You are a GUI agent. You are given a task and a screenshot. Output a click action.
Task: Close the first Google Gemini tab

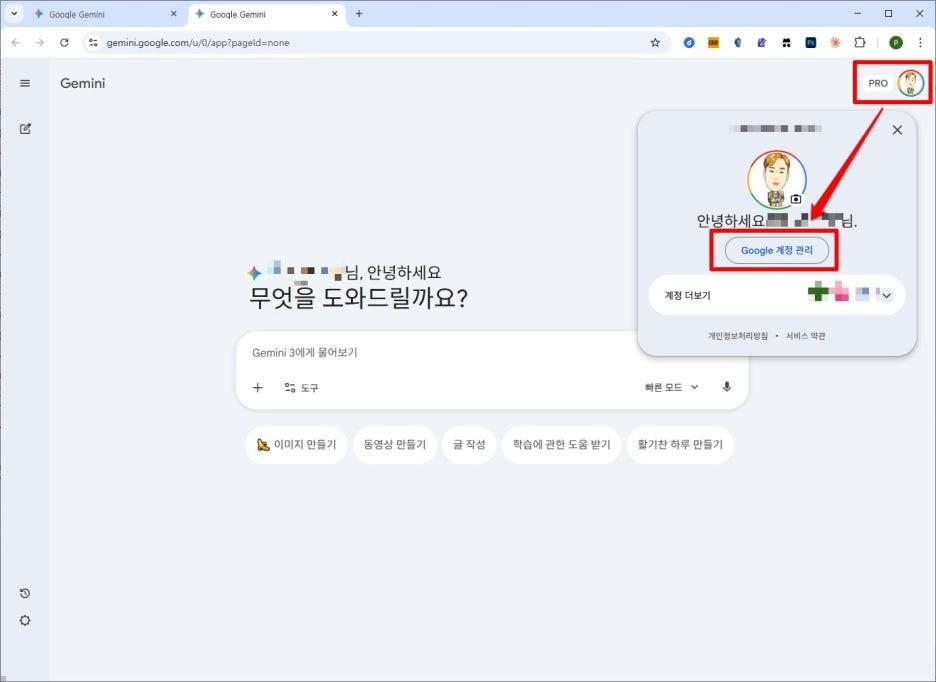pyautogui.click(x=174, y=14)
